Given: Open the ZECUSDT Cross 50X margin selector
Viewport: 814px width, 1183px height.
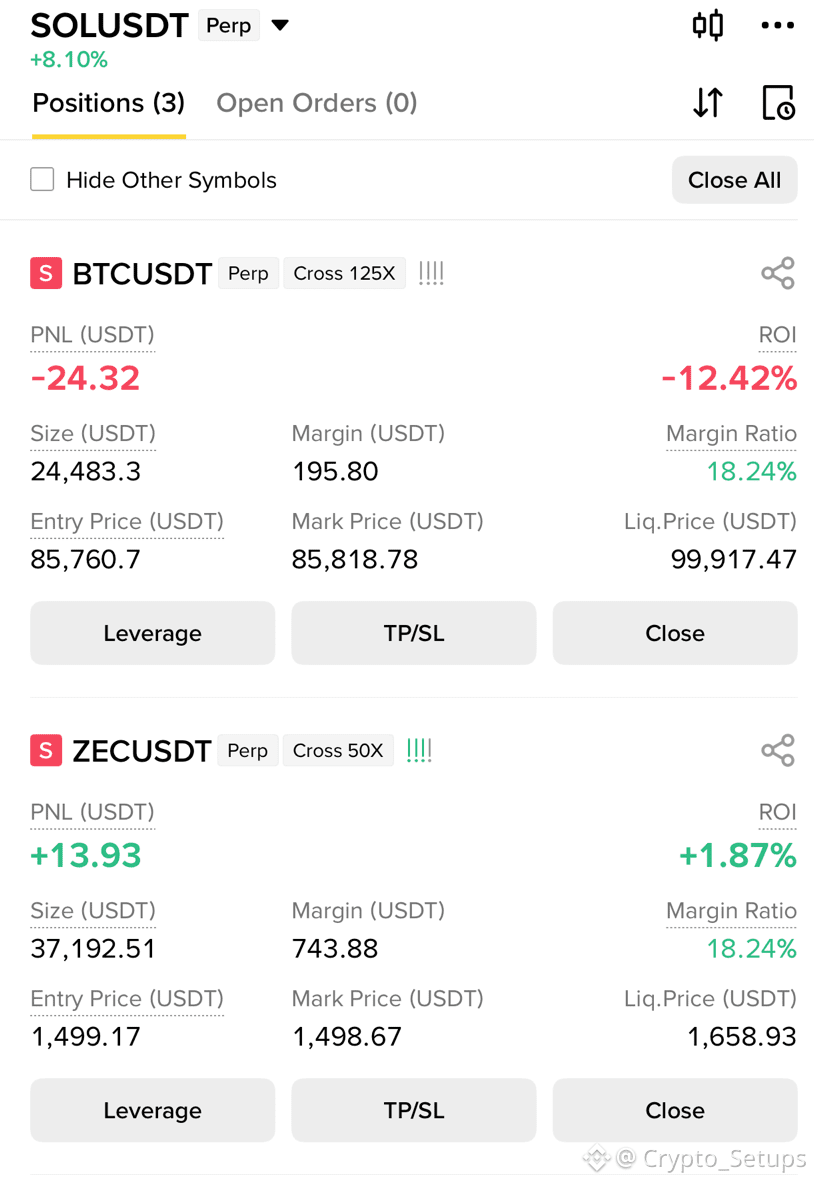Looking at the screenshot, I should pyautogui.click(x=338, y=751).
